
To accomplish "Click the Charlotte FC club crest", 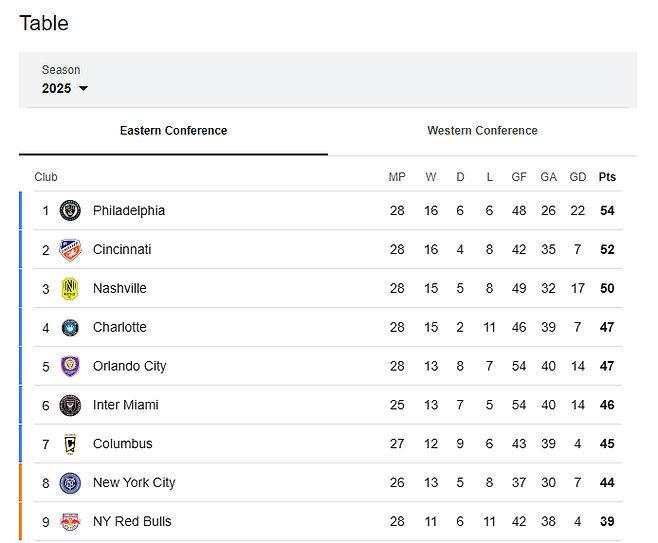I will click(x=69, y=327).
